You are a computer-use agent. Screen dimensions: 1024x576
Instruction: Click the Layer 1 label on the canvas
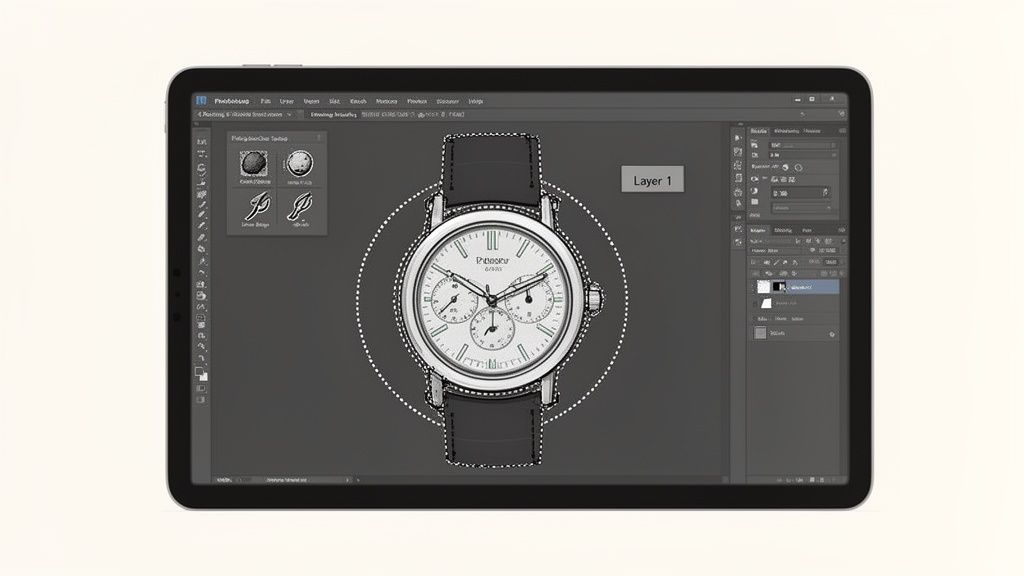point(654,180)
